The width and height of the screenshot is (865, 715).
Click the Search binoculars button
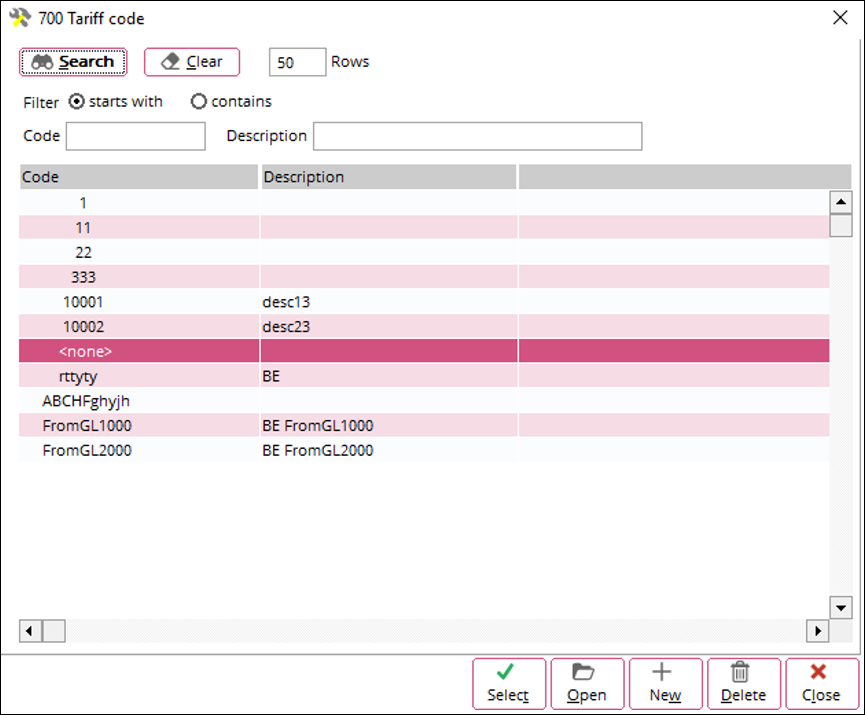click(x=73, y=62)
